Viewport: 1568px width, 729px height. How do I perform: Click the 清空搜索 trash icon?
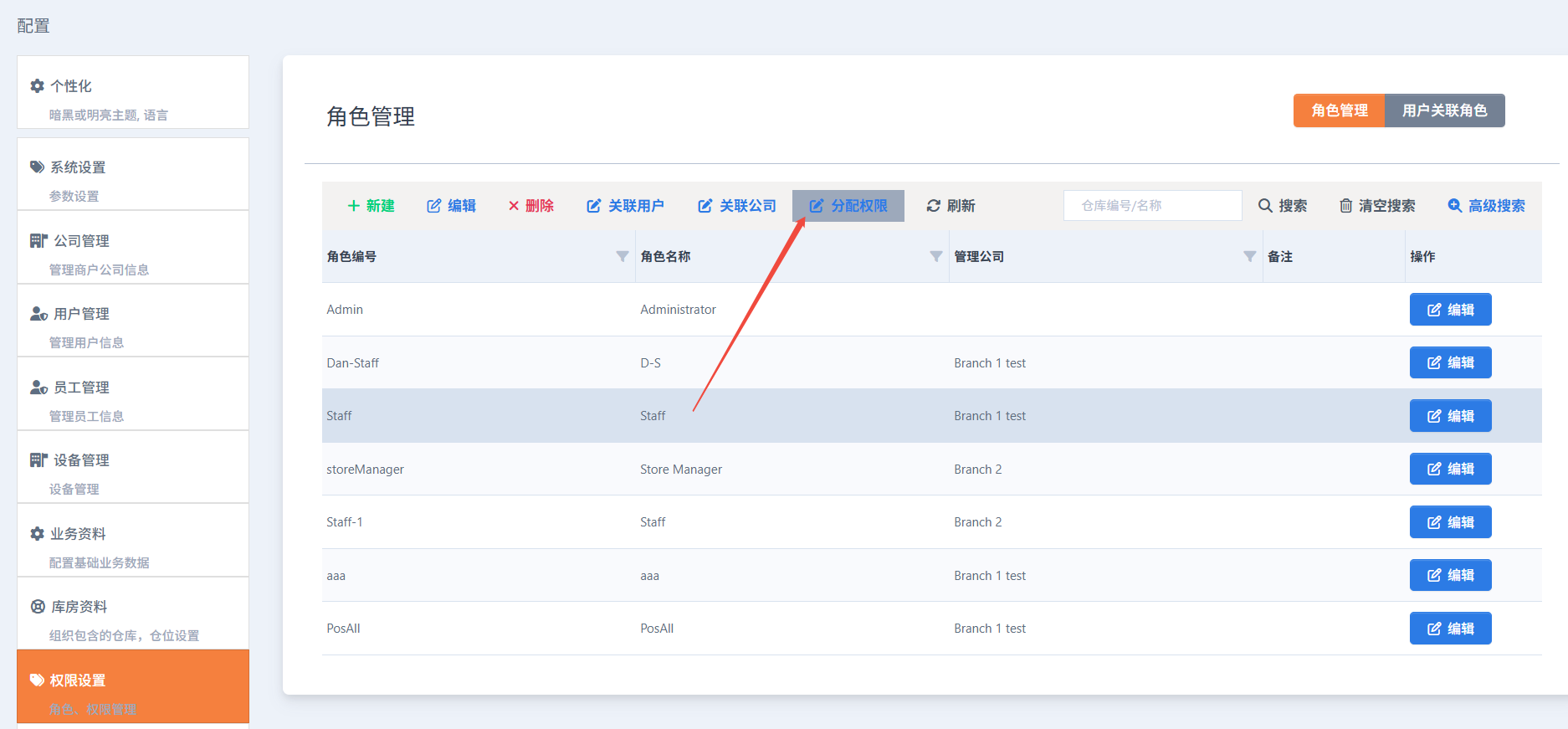point(1345,206)
